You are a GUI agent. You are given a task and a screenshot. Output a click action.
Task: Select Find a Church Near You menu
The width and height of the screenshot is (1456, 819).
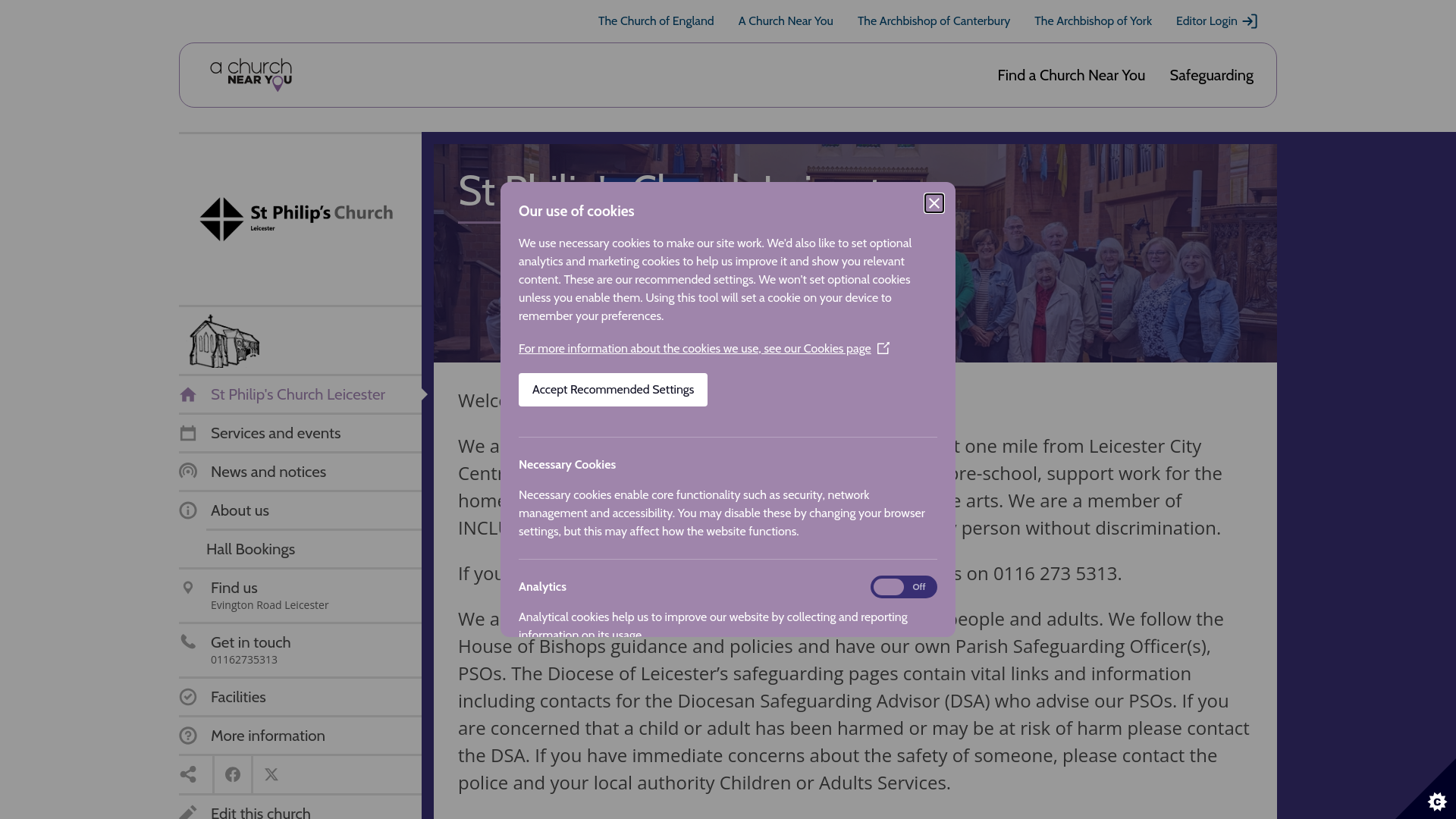pos(1071,75)
